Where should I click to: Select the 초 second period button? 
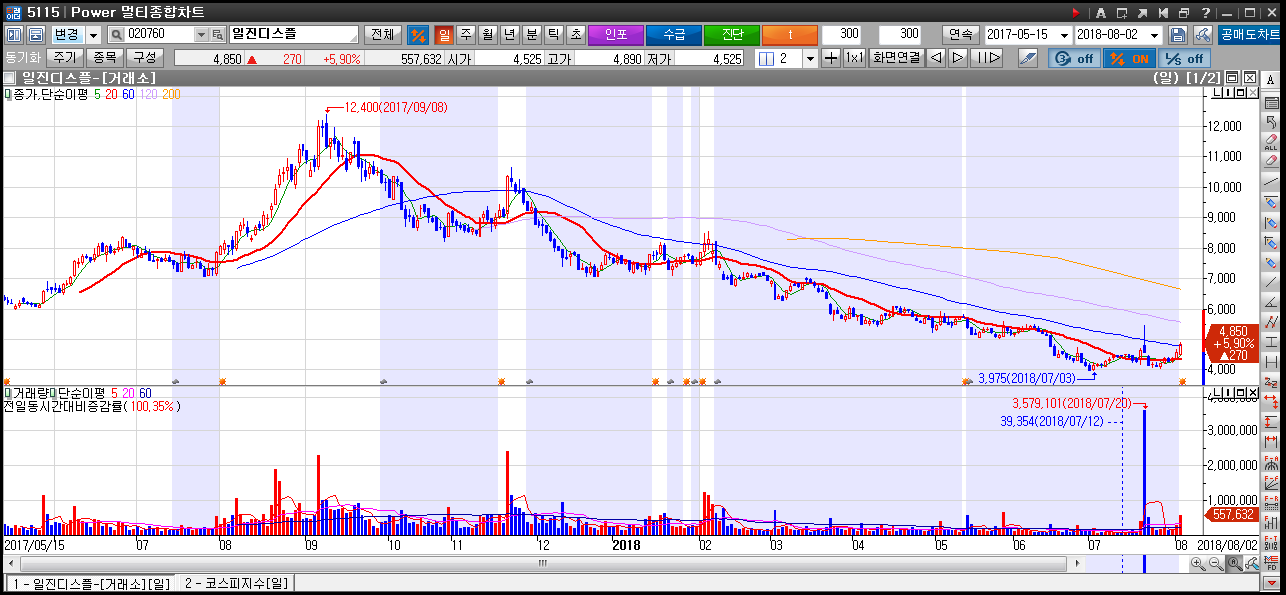click(x=576, y=34)
